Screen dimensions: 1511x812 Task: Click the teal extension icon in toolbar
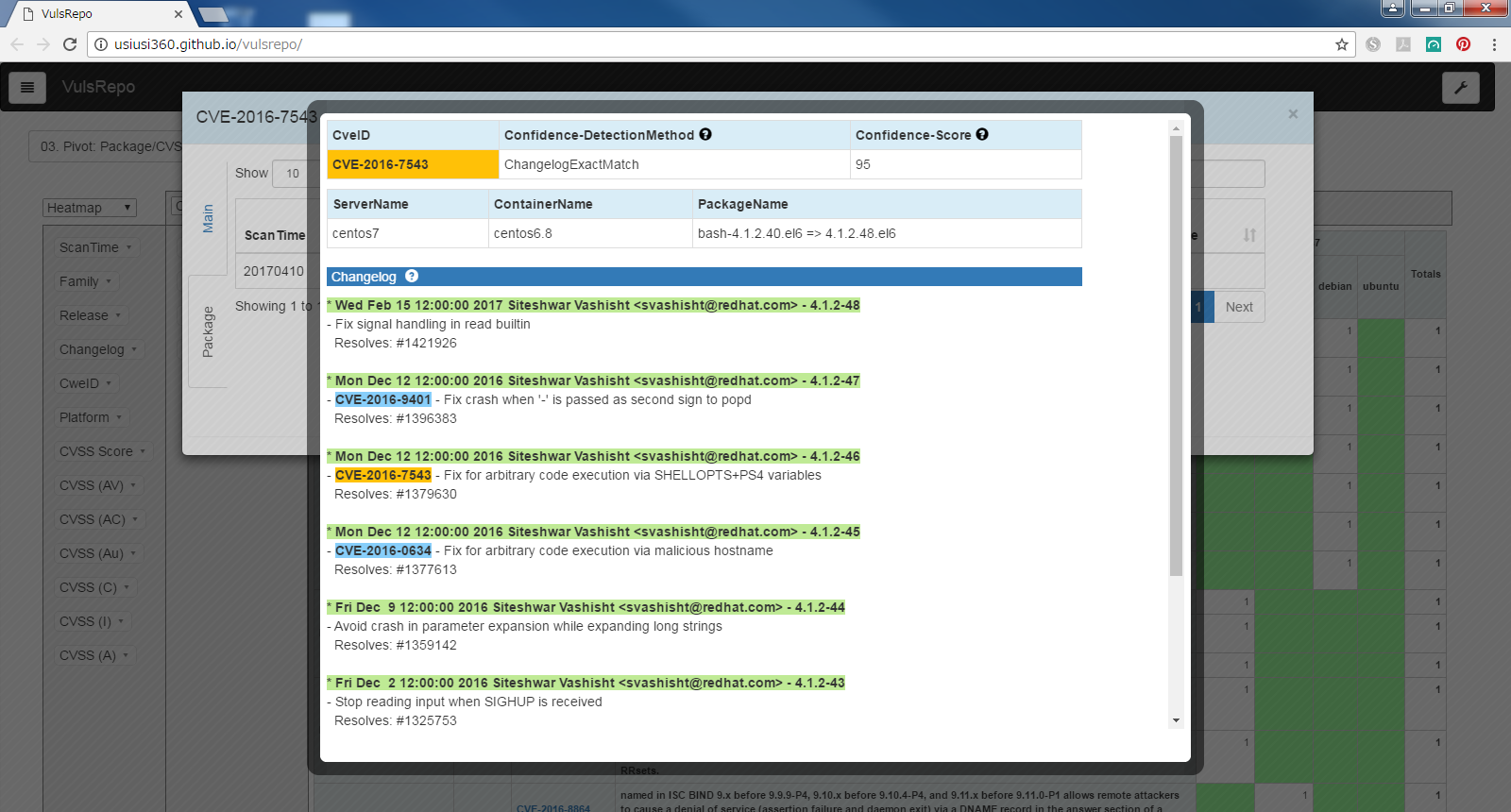pos(1433,44)
